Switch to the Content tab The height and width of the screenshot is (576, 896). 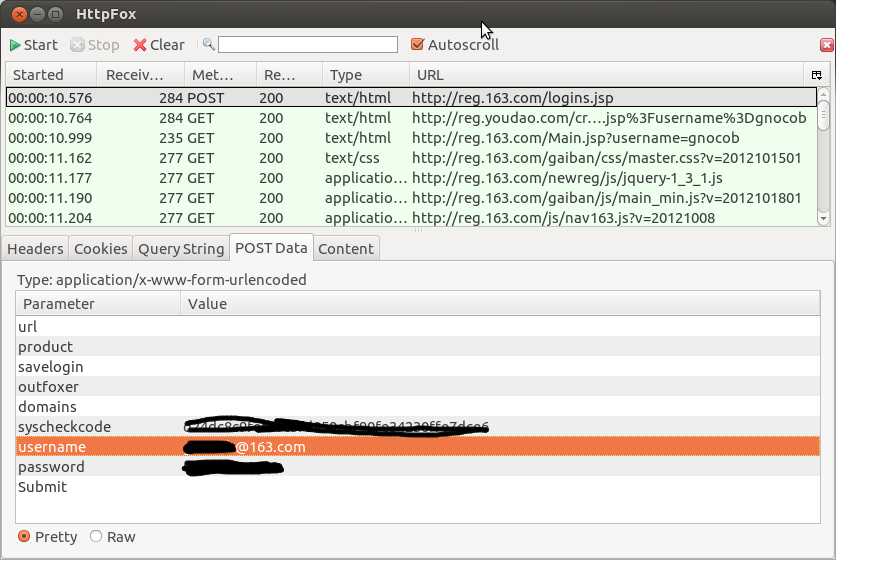(x=346, y=249)
